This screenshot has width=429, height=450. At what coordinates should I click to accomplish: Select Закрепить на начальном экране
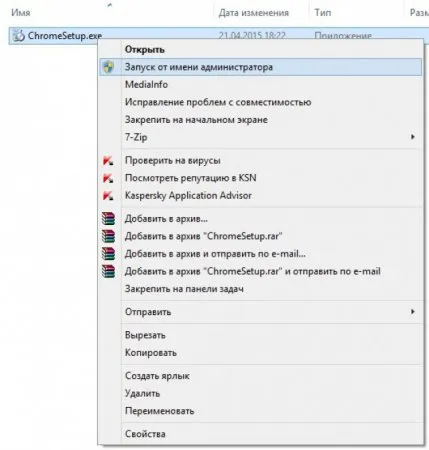click(261, 120)
